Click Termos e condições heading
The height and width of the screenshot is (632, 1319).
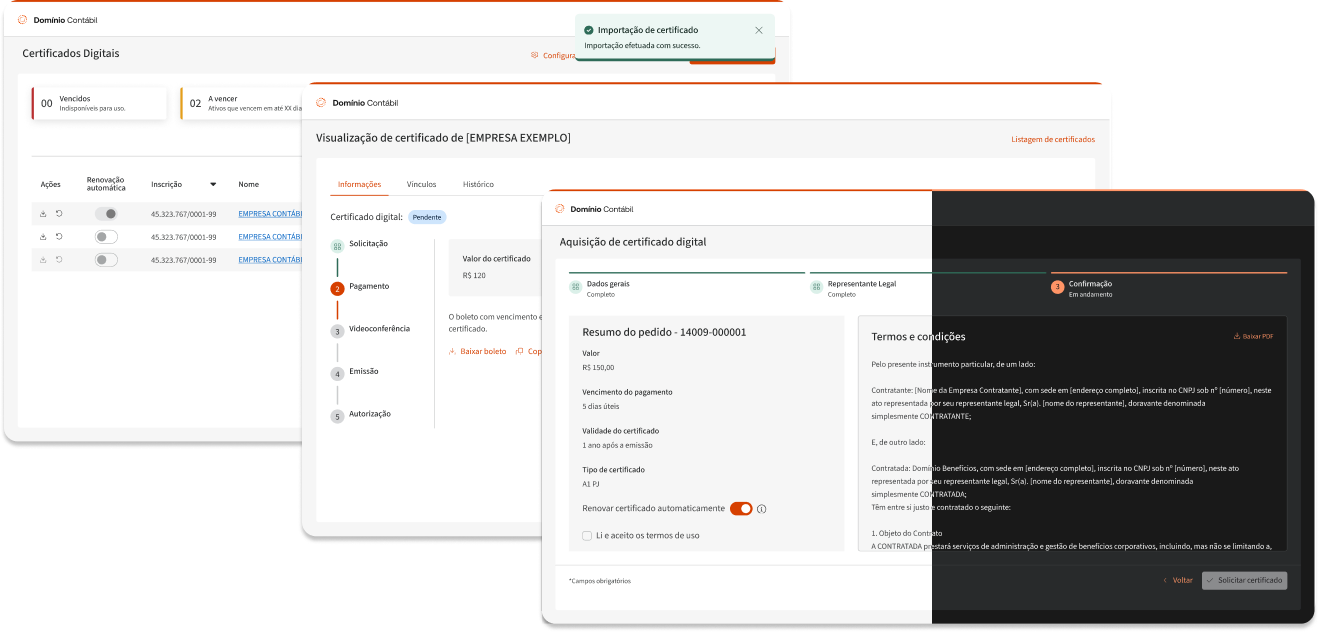point(918,337)
